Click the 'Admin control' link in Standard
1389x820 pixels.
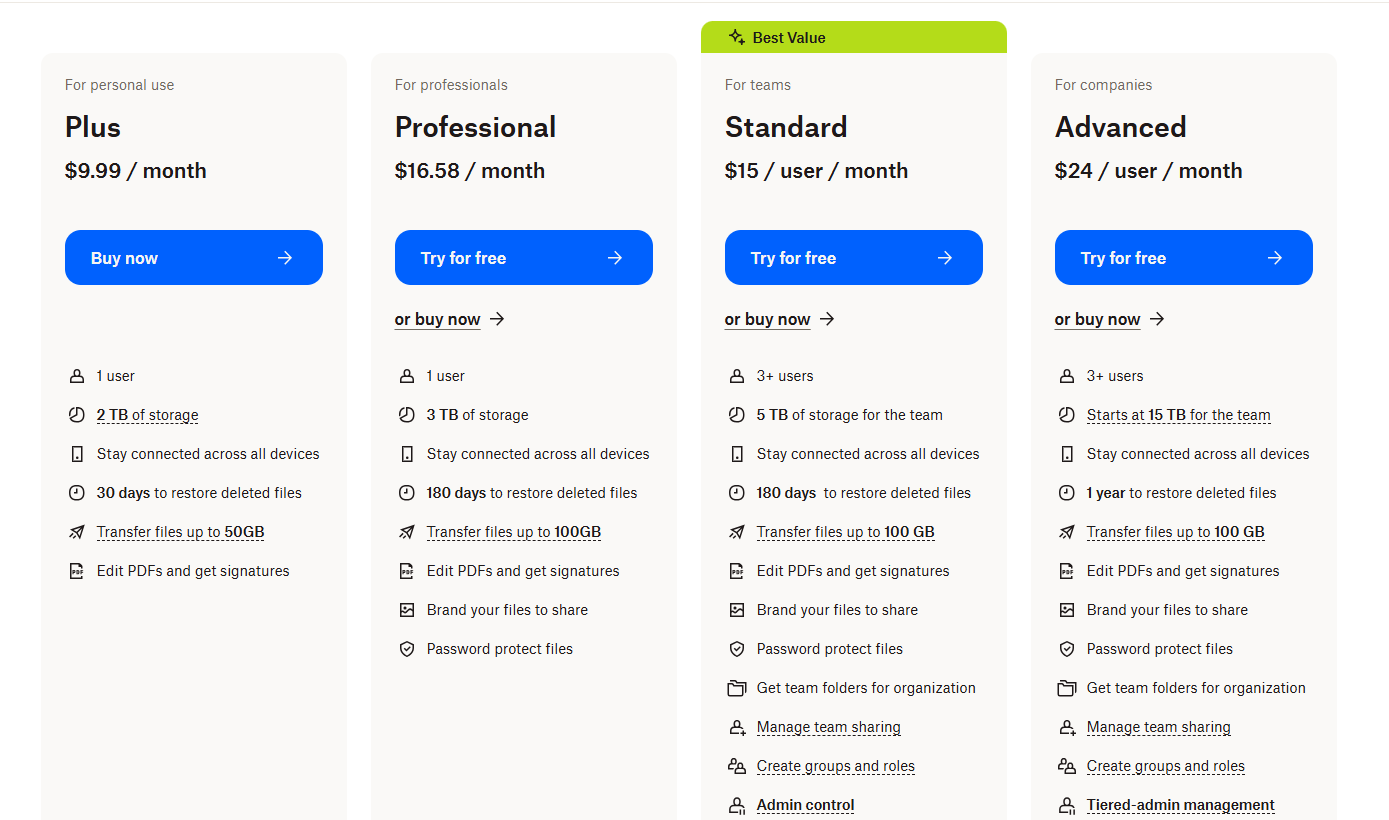point(806,805)
